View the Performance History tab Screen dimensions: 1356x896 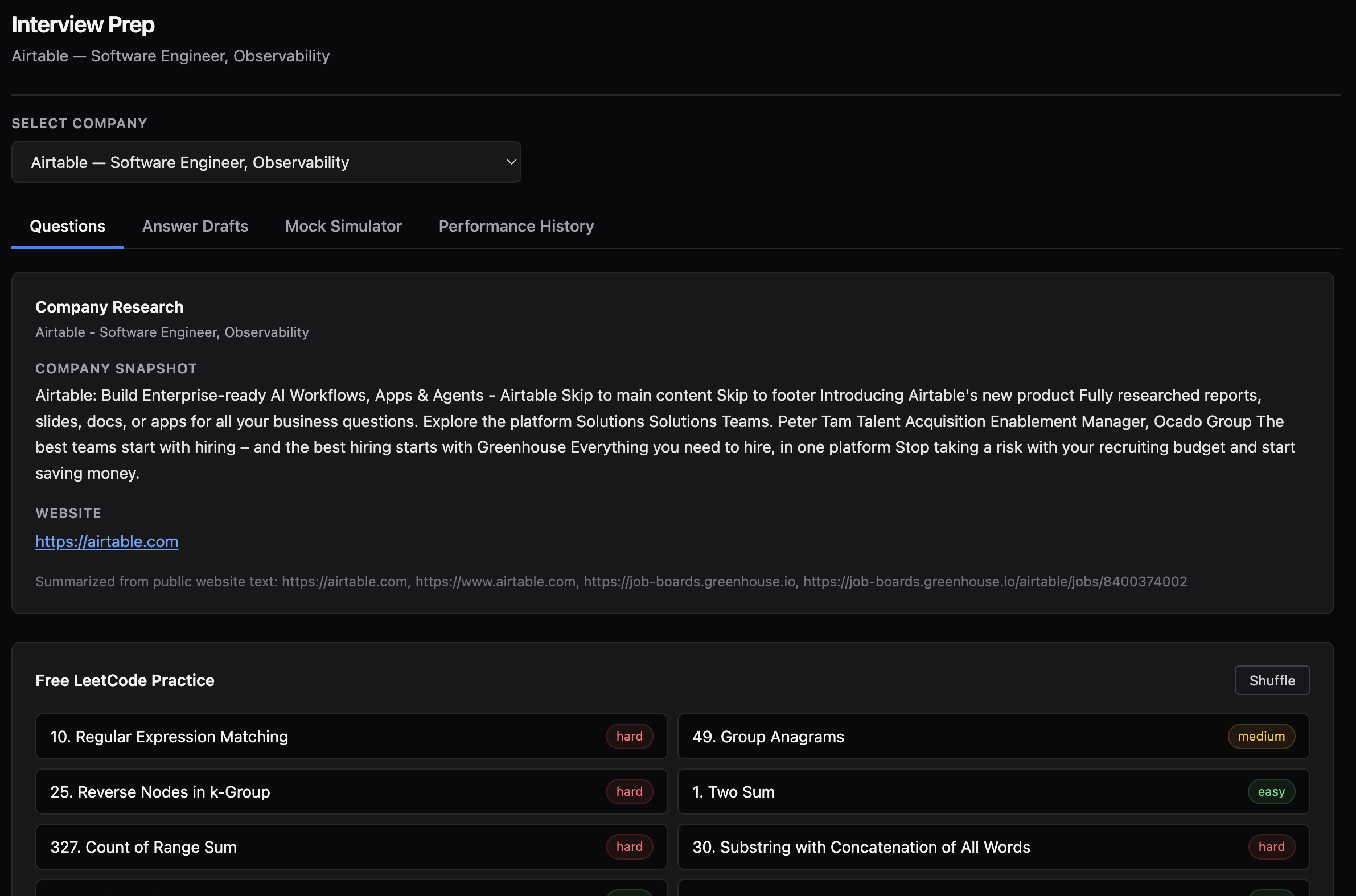pyautogui.click(x=515, y=227)
